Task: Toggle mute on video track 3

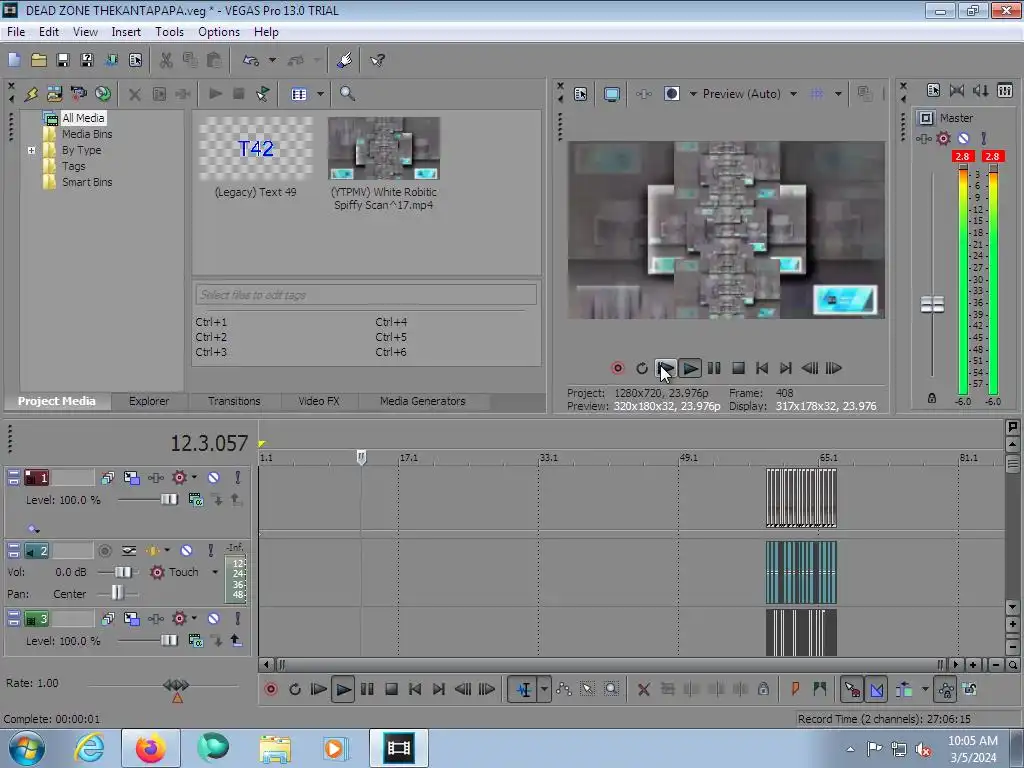Action: point(214,618)
